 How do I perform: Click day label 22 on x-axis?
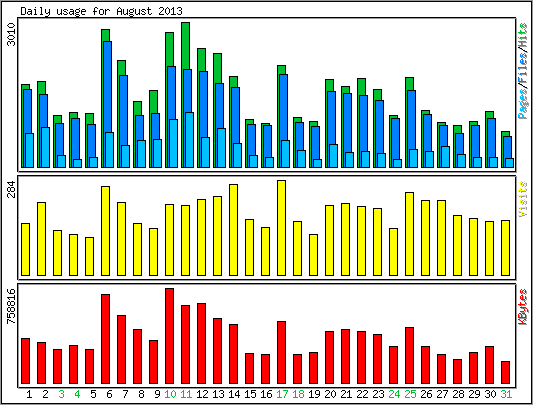(x=362, y=394)
